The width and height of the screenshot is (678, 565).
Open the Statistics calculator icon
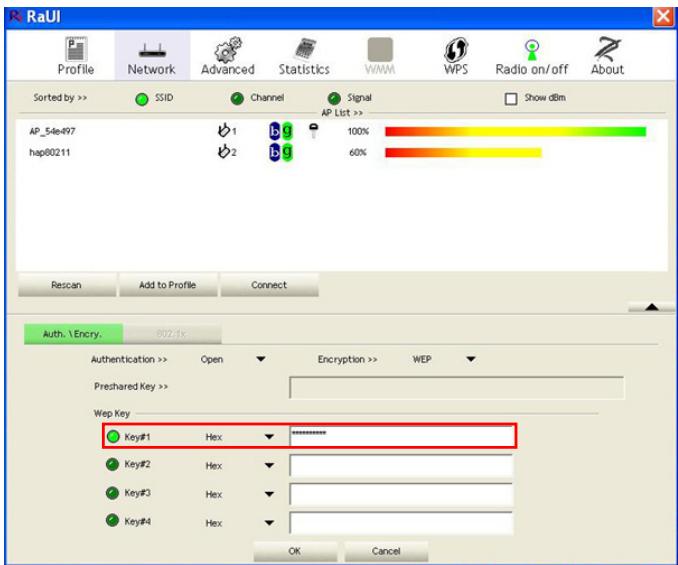pos(305,49)
